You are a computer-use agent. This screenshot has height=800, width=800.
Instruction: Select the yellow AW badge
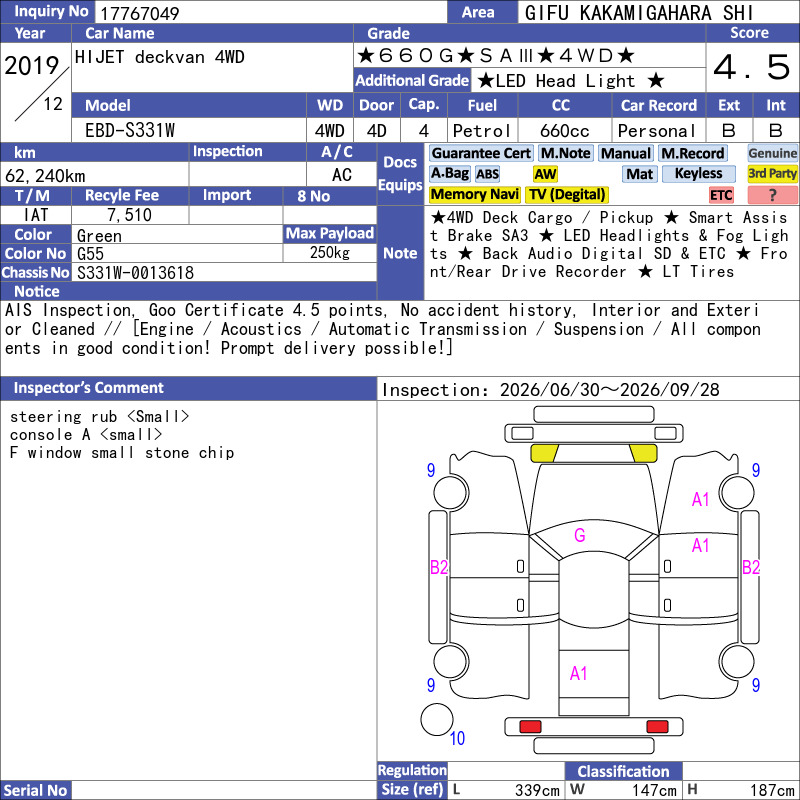point(545,174)
